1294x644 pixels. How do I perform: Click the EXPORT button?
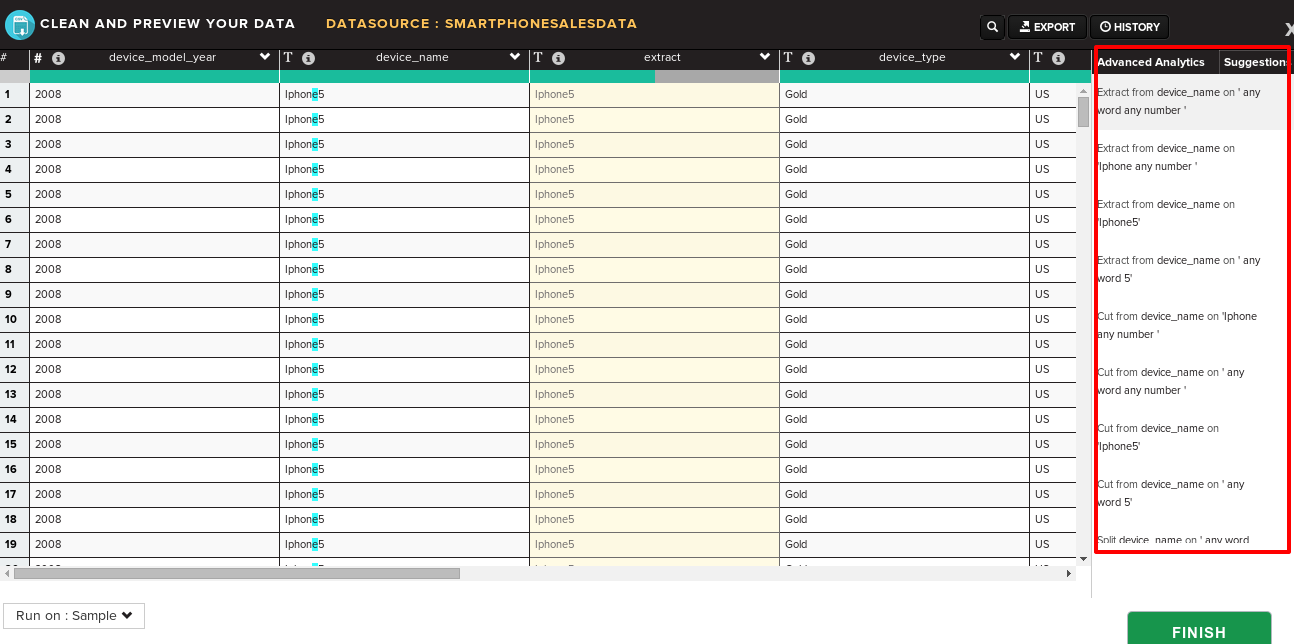click(1046, 27)
